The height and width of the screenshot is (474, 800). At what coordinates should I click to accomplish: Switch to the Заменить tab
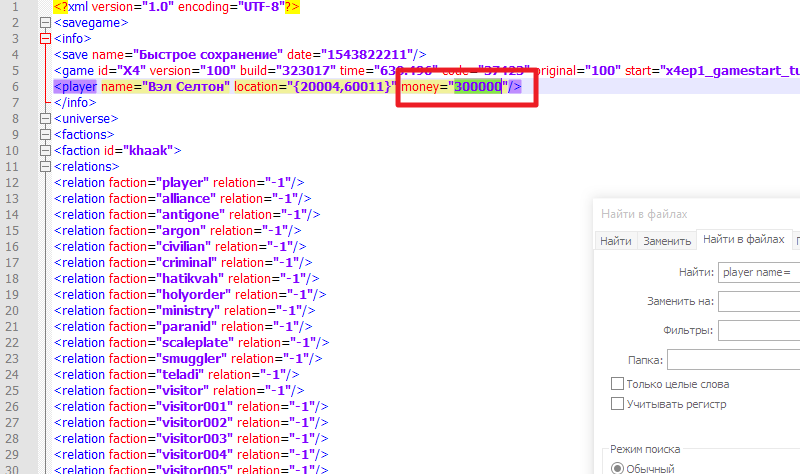(x=667, y=241)
